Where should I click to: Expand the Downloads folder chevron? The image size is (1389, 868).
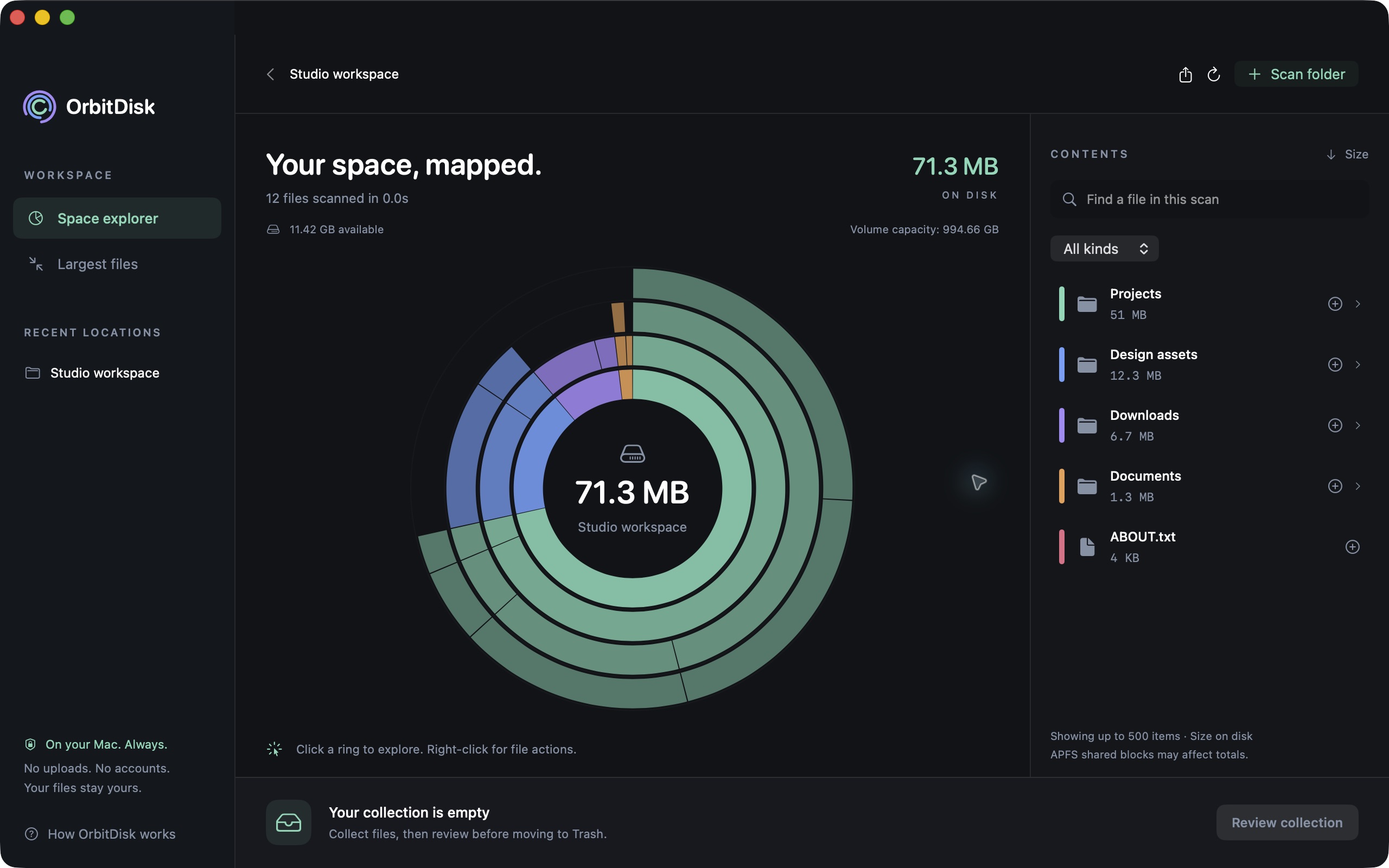(x=1358, y=425)
